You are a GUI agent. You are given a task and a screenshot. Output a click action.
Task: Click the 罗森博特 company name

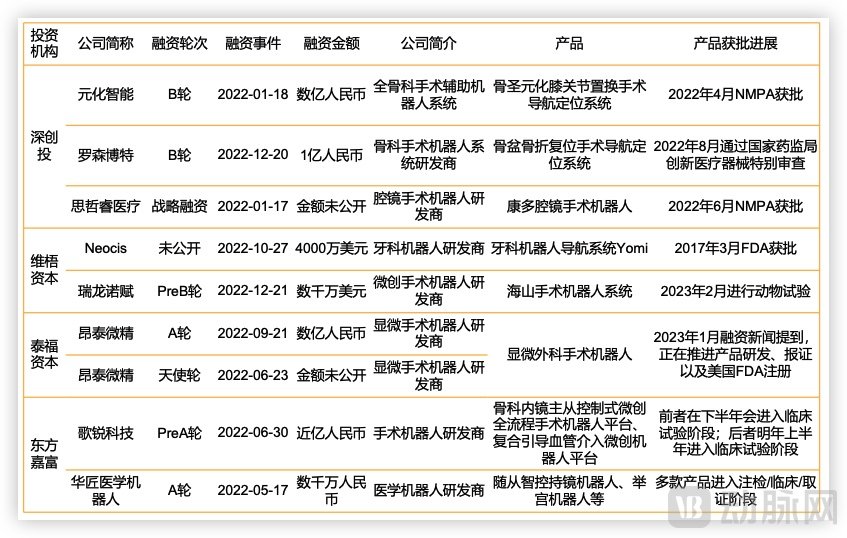[x=106, y=154]
